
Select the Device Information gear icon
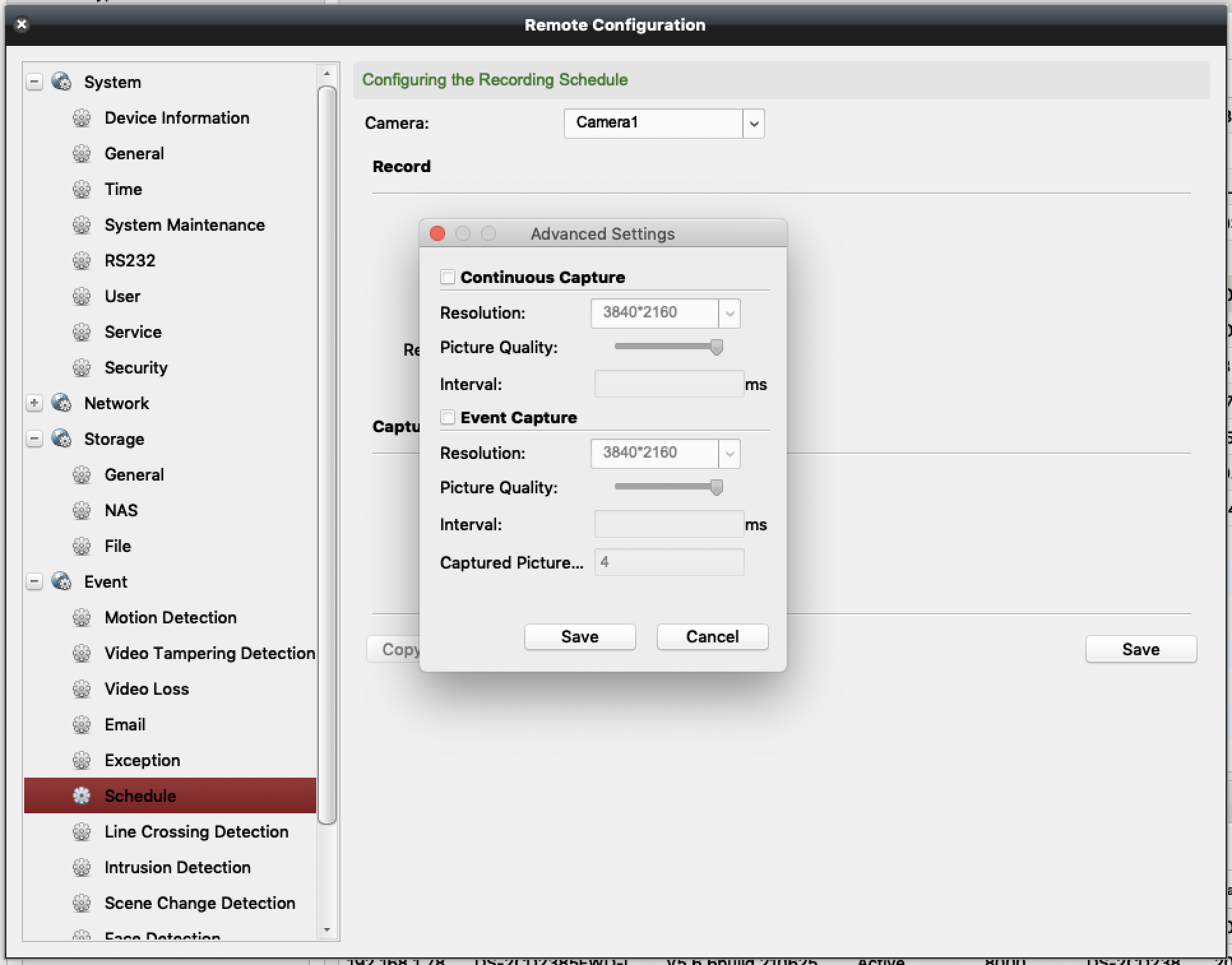click(x=82, y=118)
